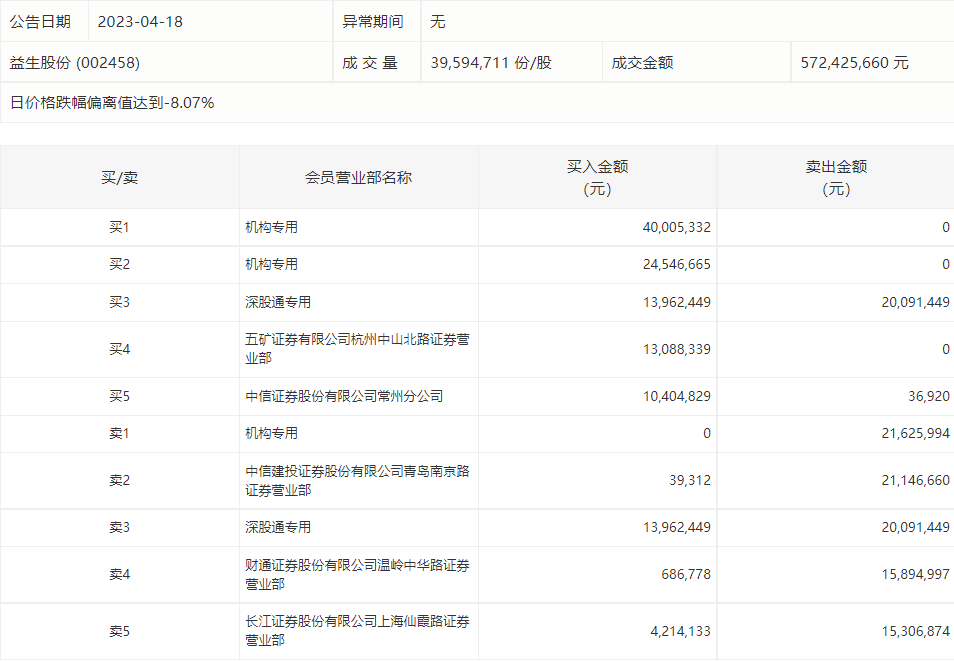
Task: Select the text 日价格跌幅偏离值达到-8.07%
Action: click(112, 103)
